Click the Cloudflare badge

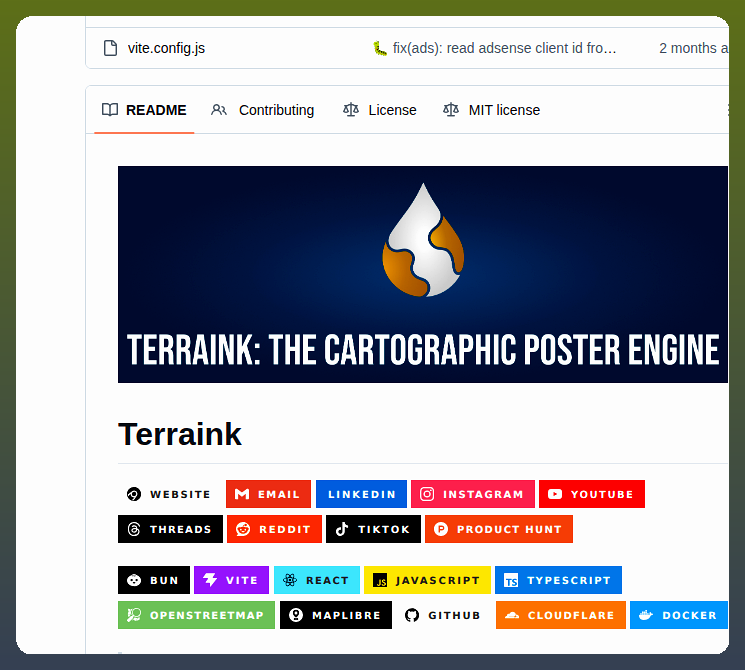(x=561, y=615)
